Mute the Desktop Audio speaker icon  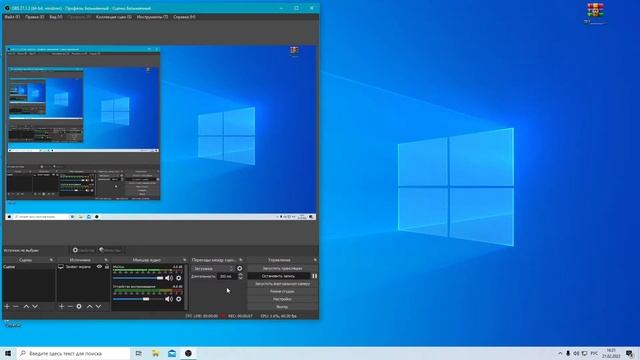tap(169, 299)
